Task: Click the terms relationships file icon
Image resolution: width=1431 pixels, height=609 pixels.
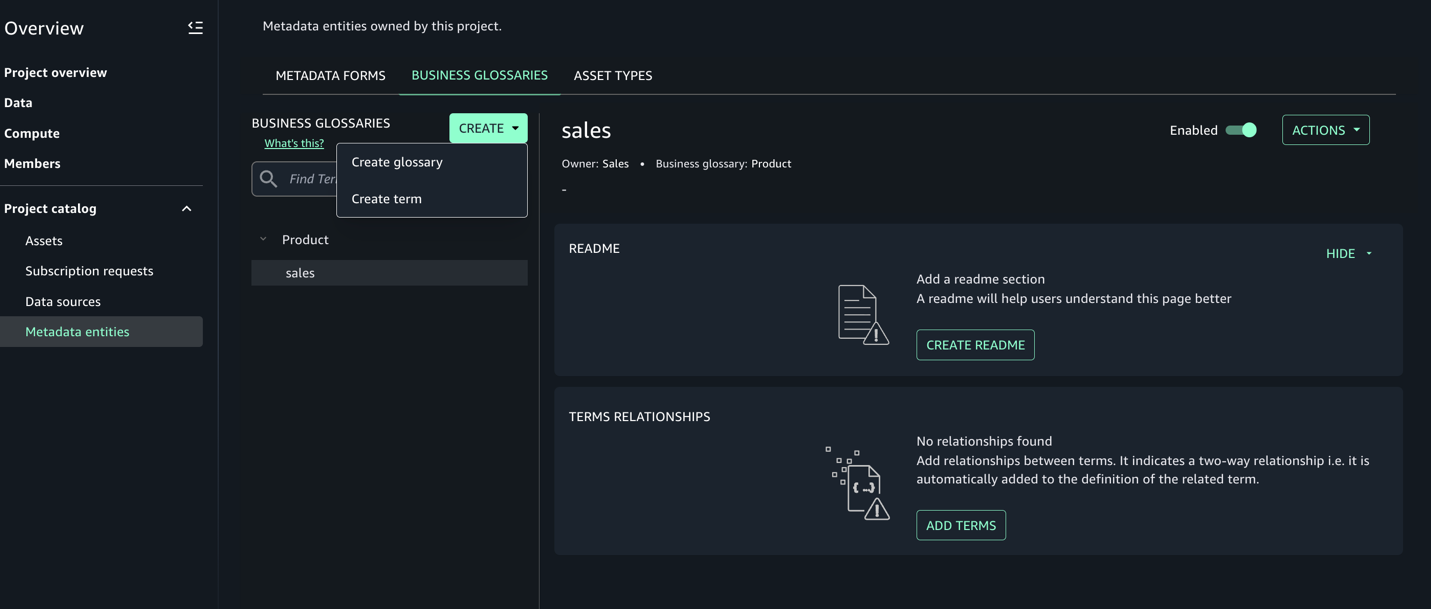Action: [858, 484]
